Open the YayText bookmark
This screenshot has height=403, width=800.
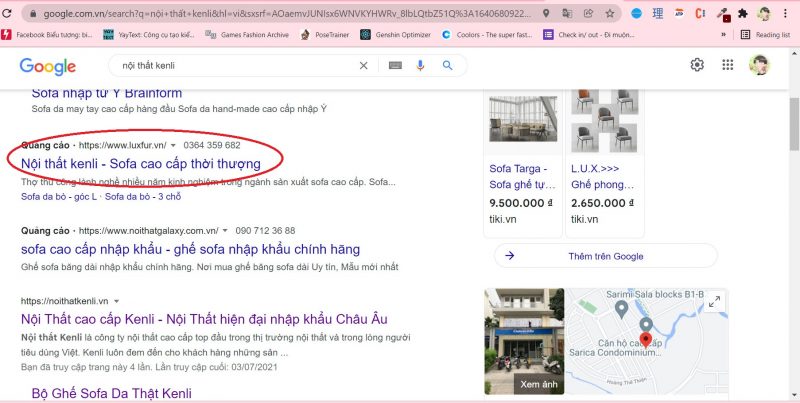click(x=148, y=35)
